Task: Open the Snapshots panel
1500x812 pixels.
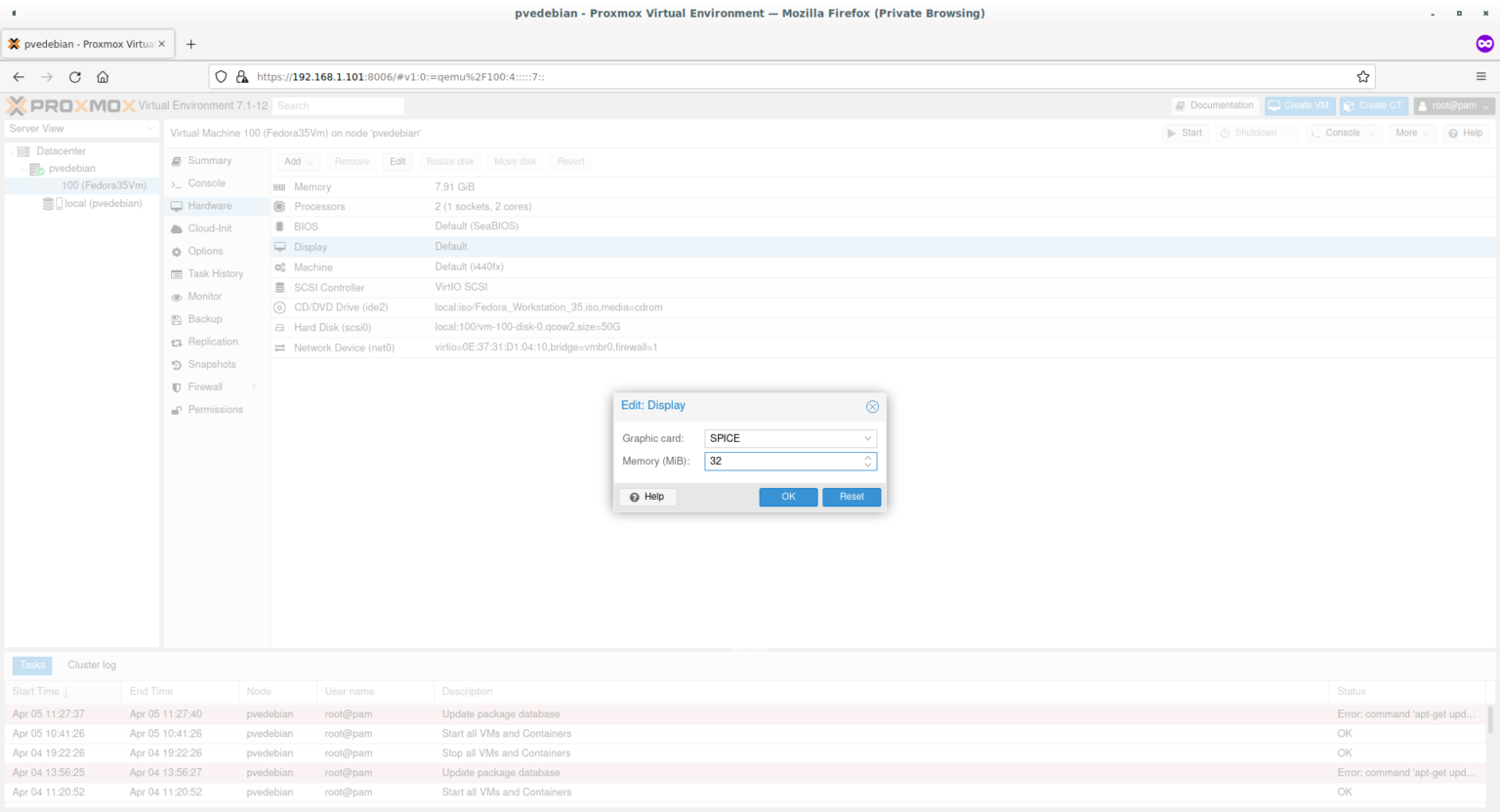Action: coord(210,364)
